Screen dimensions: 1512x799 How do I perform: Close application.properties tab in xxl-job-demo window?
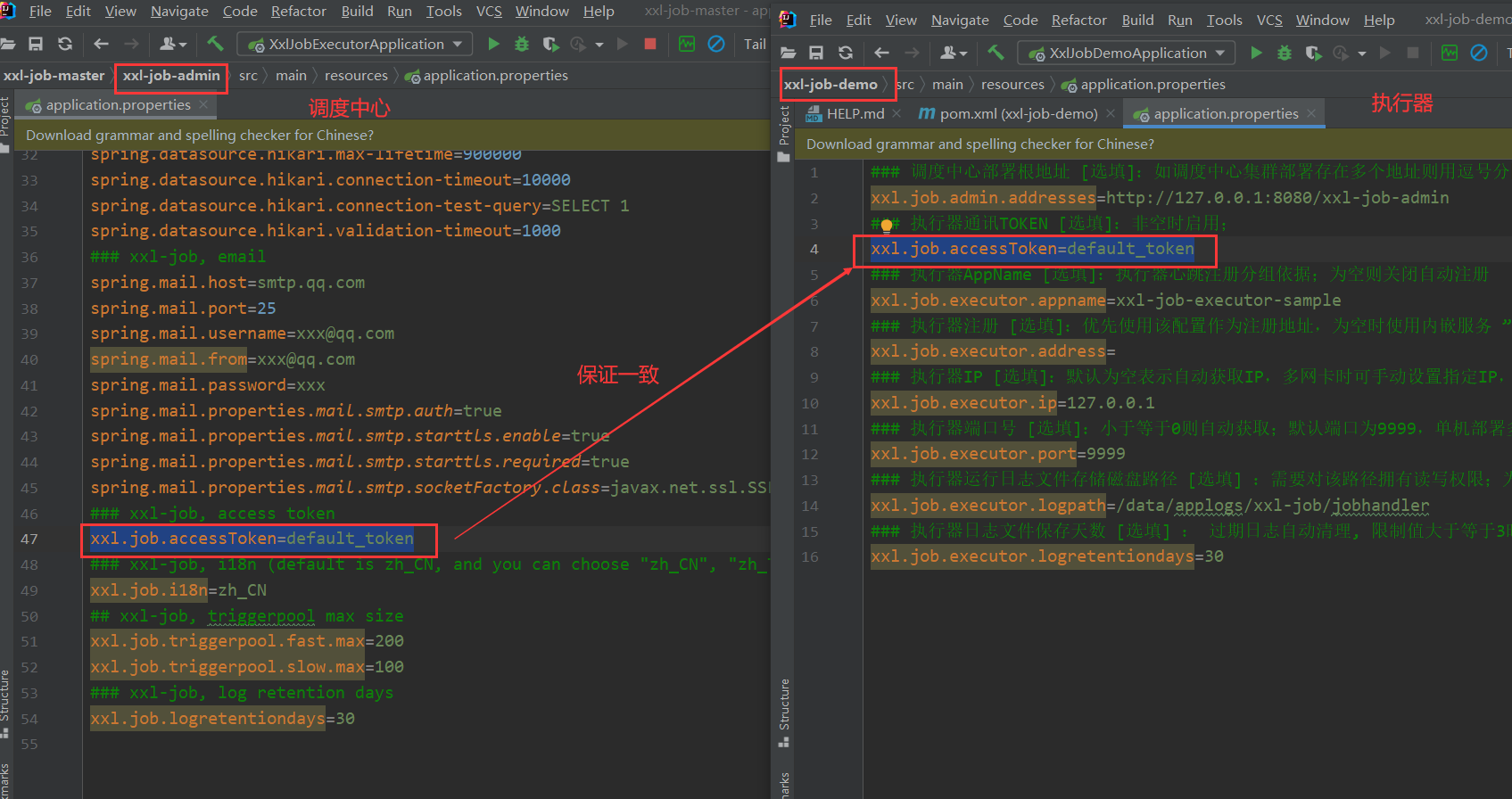click(1311, 113)
